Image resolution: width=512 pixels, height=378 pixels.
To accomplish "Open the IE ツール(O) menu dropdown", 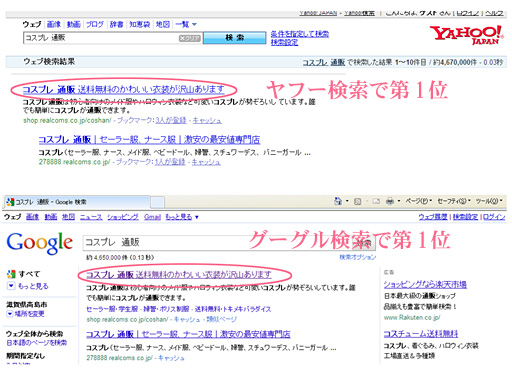I will coord(489,201).
